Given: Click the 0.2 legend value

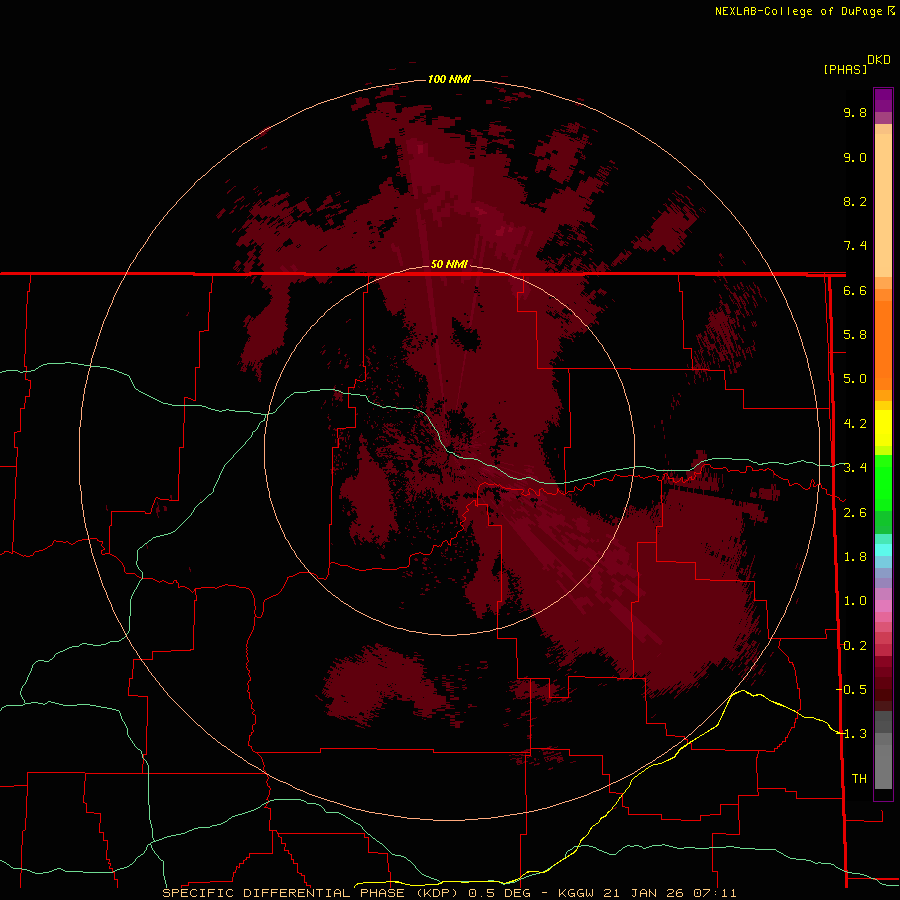Looking at the screenshot, I should [x=855, y=646].
